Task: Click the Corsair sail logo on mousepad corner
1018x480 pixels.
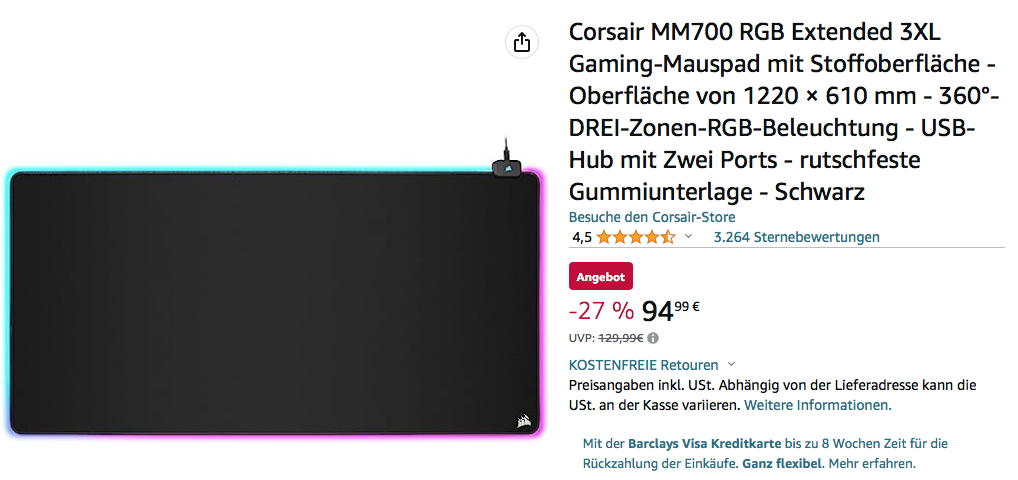Action: 524,420
